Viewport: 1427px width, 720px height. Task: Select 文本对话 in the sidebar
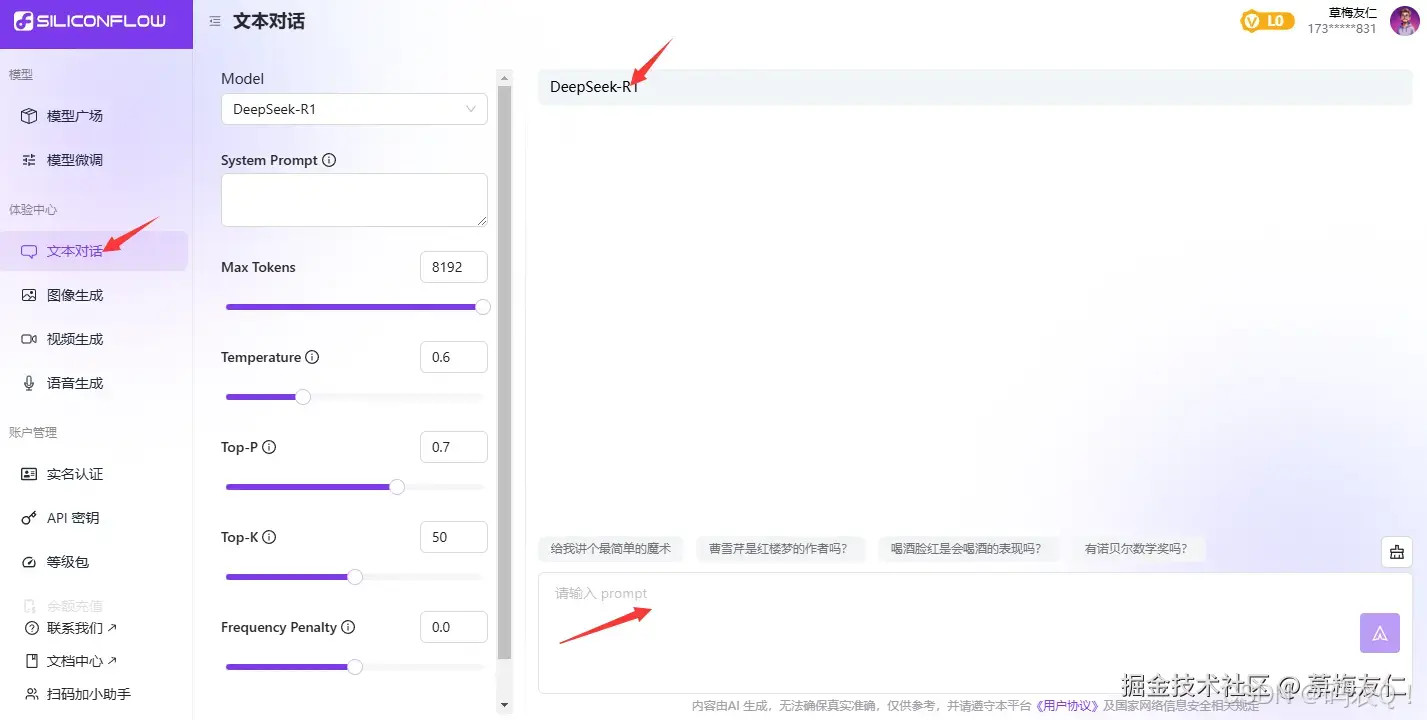(x=94, y=251)
